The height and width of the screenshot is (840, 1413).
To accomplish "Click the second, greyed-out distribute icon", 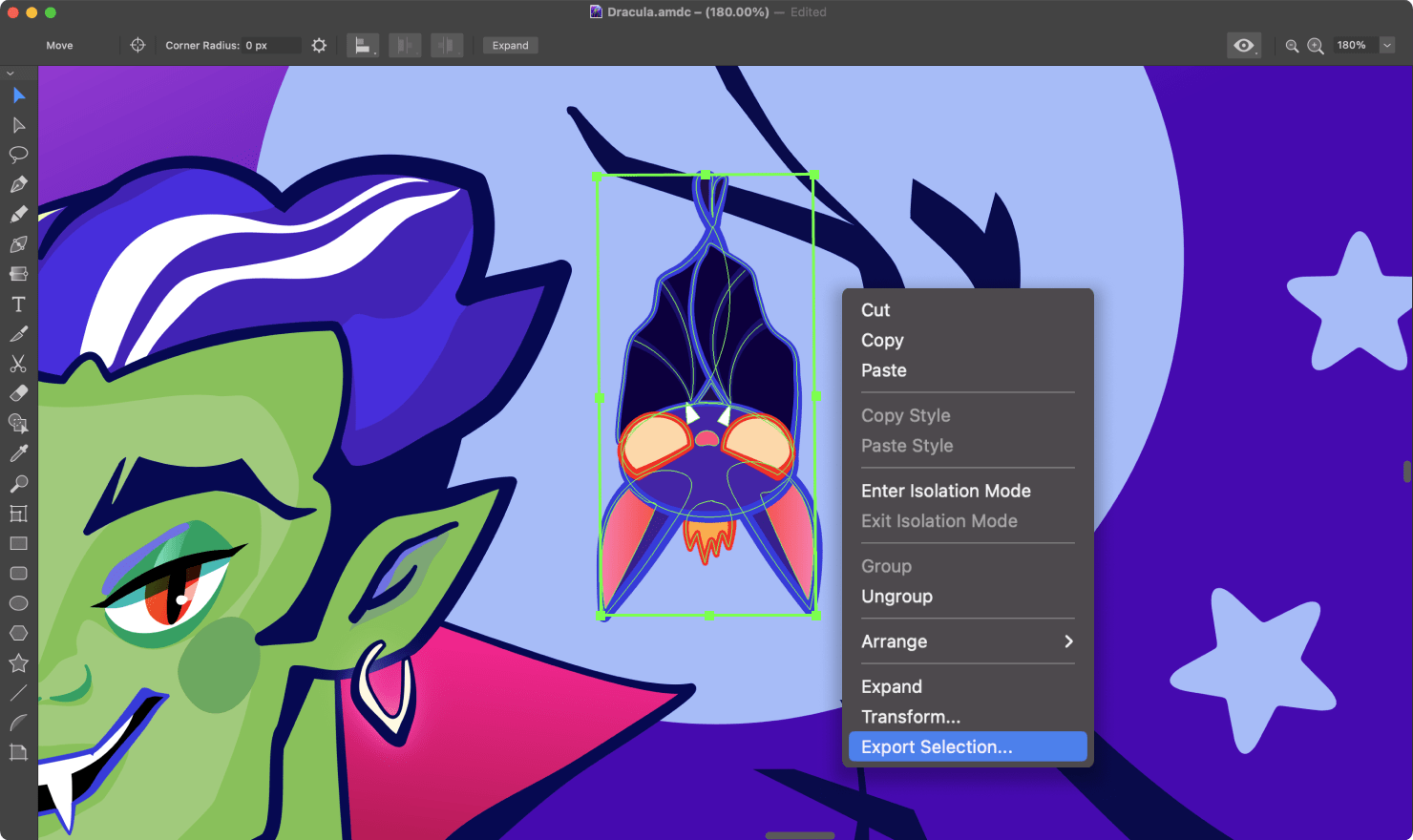I will coord(405,45).
